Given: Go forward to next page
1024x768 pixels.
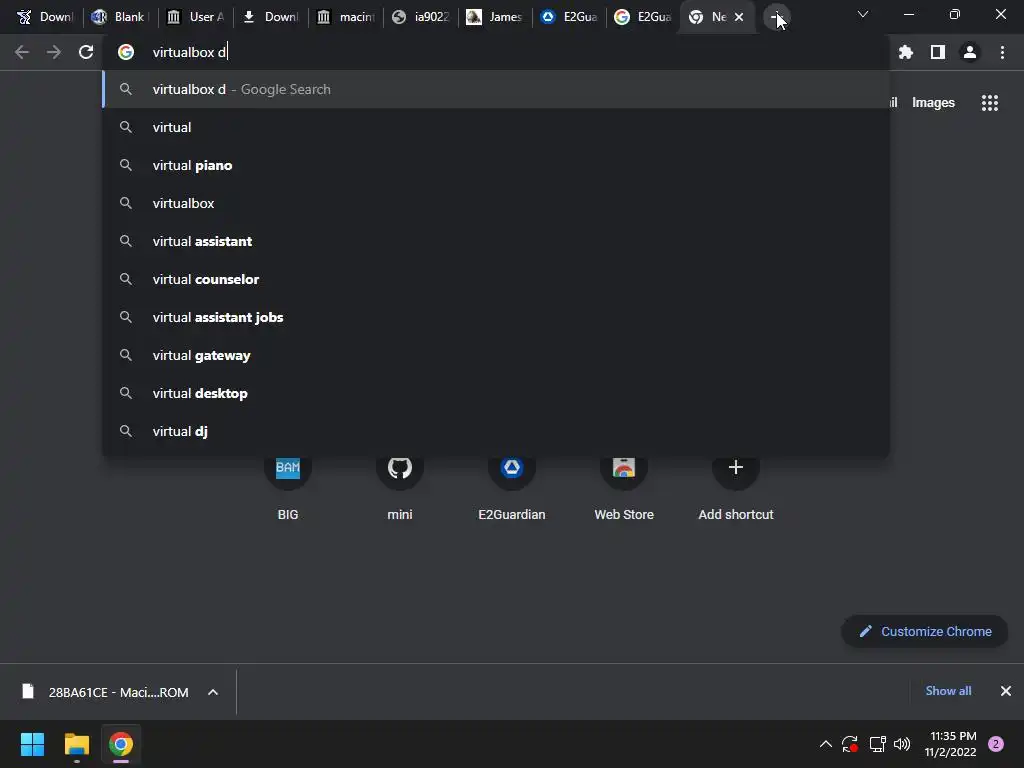Looking at the screenshot, I should [54, 52].
